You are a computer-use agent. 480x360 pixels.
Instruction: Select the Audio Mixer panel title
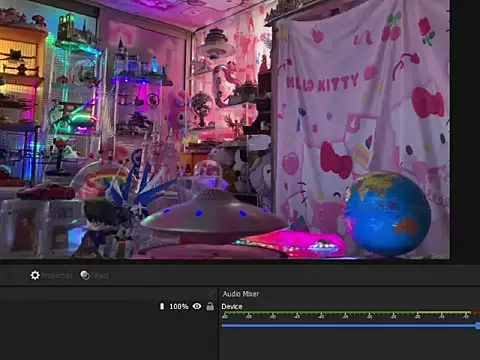(241, 294)
